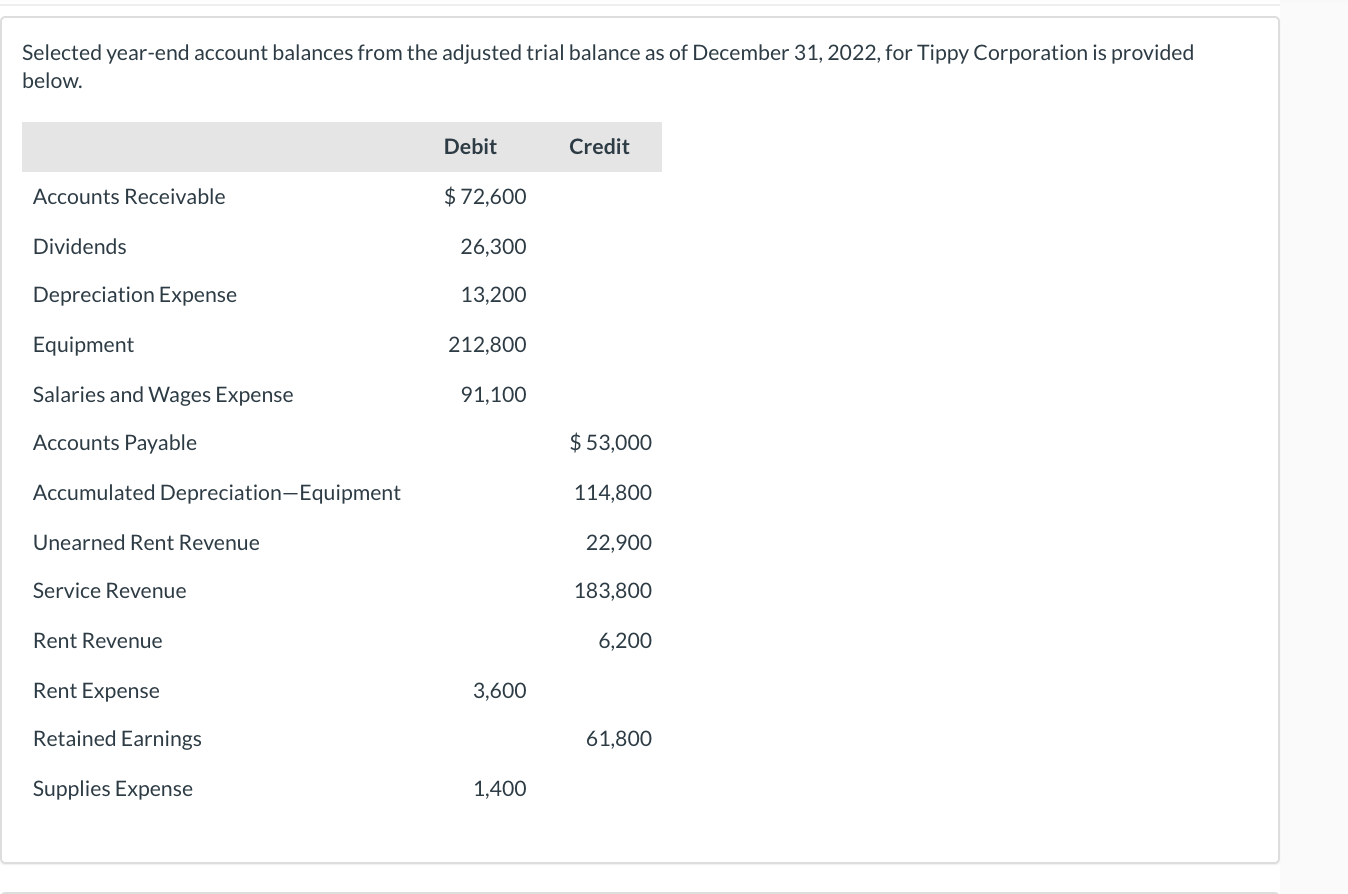This screenshot has height=894, width=1348.
Task: Click the $53,000 Accounts Payable credit
Action: click(610, 442)
